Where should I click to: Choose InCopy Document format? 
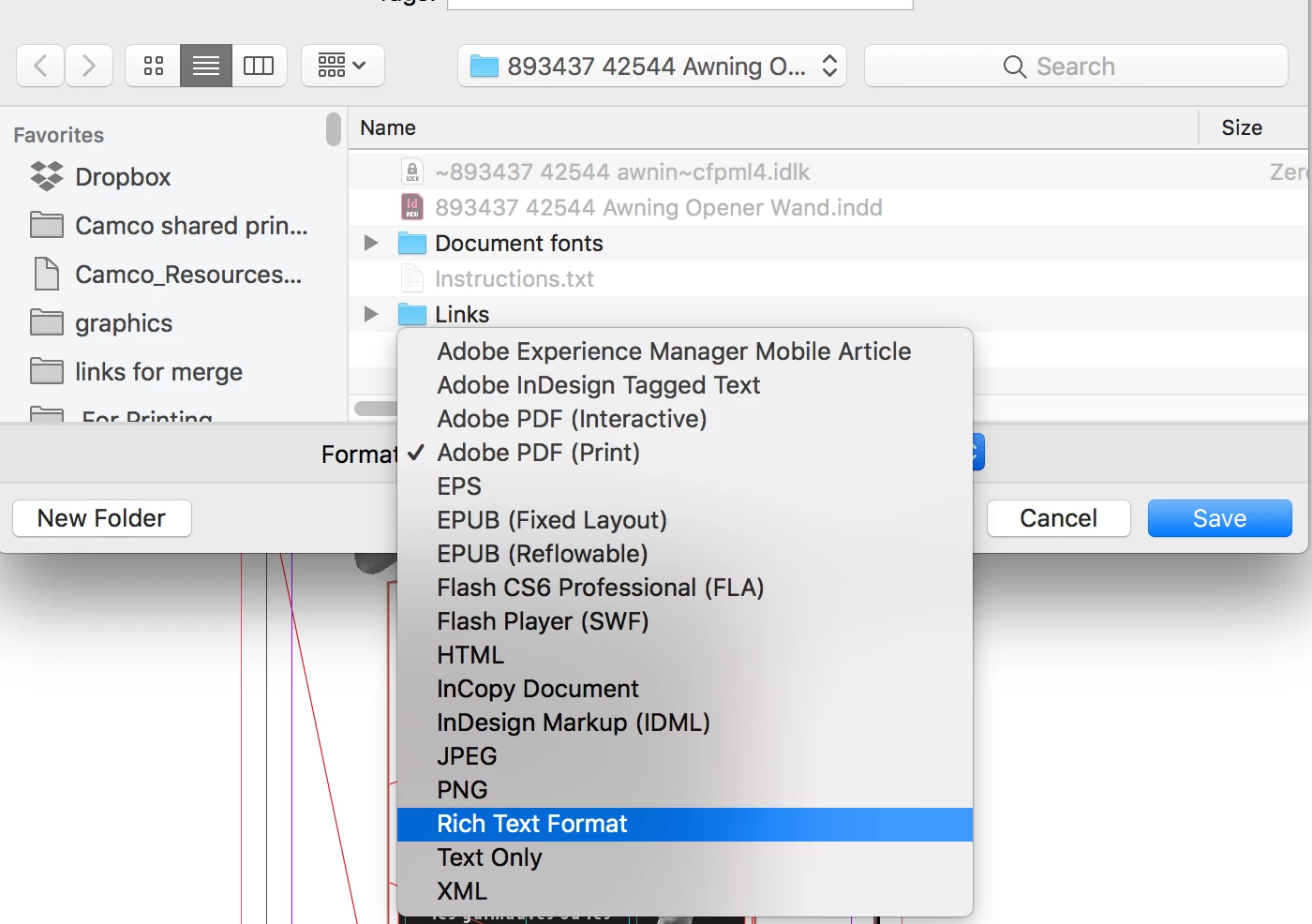pyautogui.click(x=685, y=689)
